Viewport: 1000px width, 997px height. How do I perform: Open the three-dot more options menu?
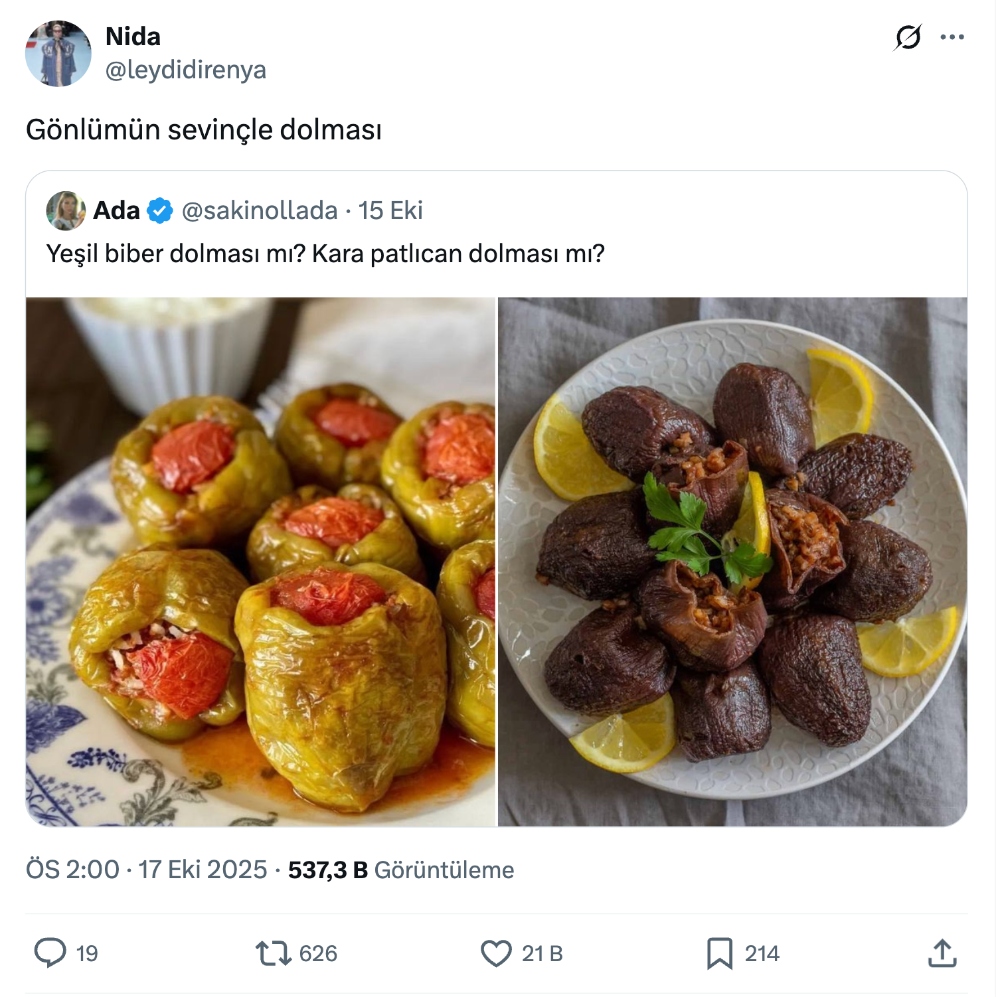952,38
